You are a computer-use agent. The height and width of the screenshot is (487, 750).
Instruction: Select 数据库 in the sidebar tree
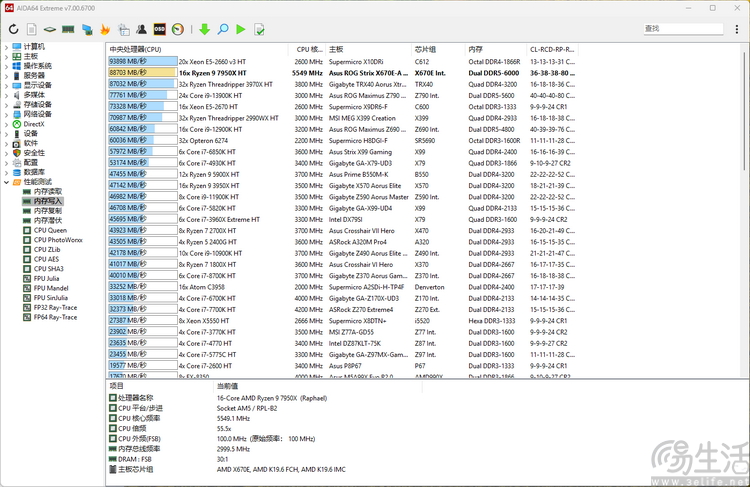[x=34, y=172]
